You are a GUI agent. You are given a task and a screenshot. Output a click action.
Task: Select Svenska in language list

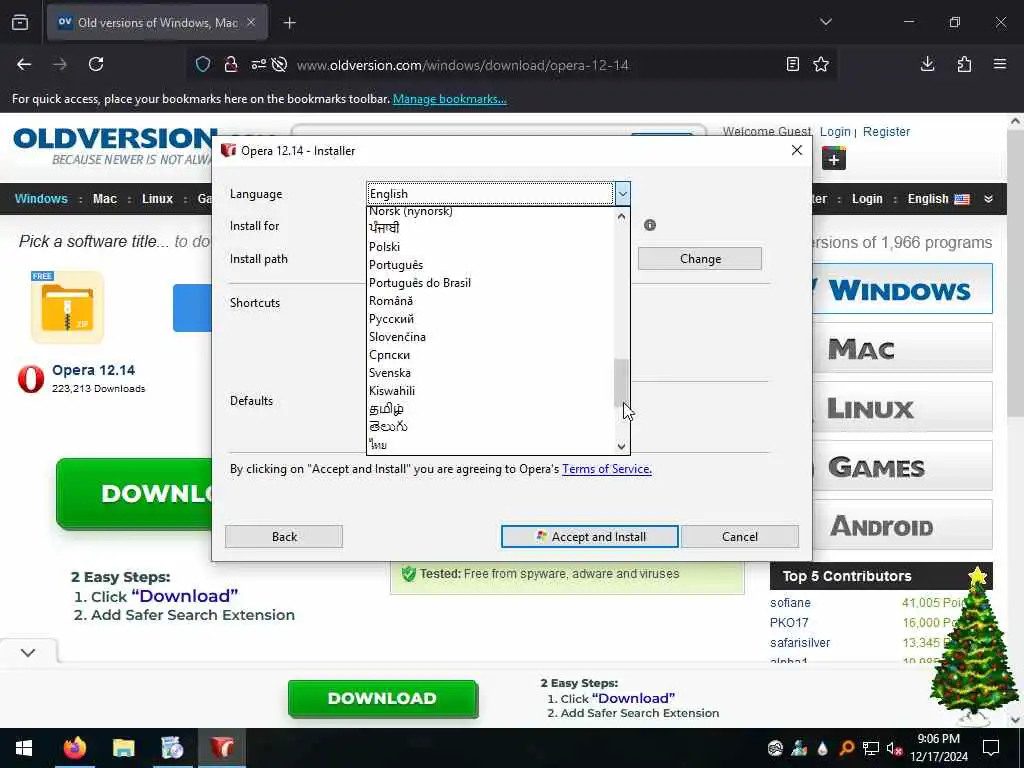[x=490, y=373]
